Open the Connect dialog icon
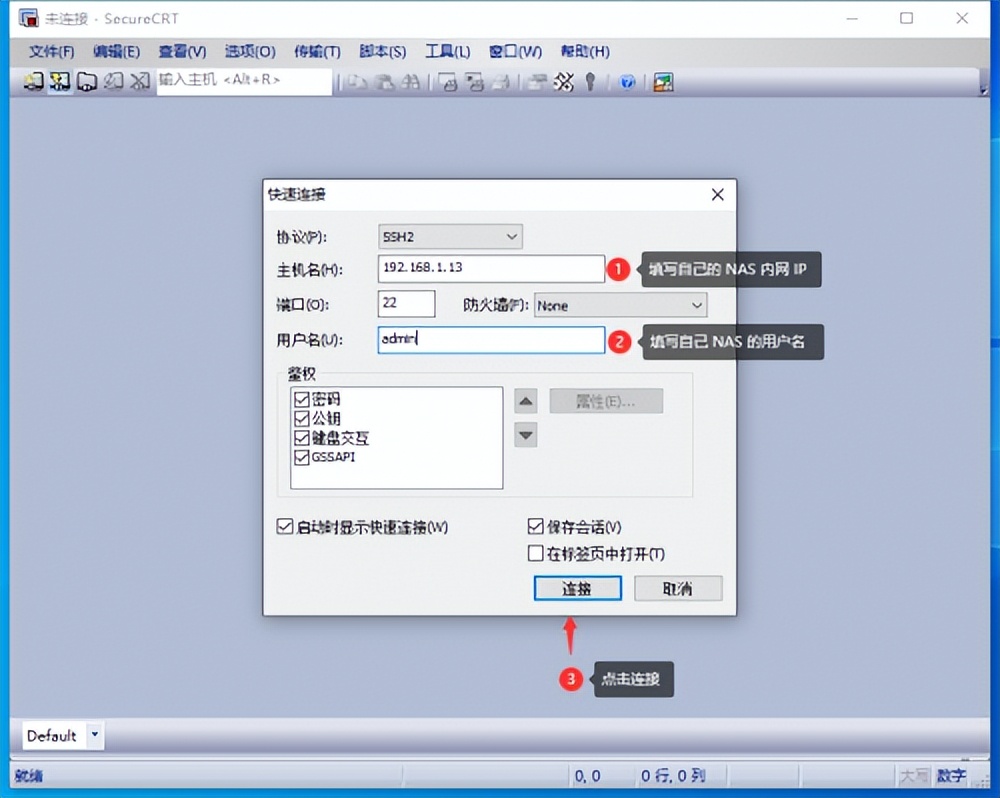 [x=32, y=81]
